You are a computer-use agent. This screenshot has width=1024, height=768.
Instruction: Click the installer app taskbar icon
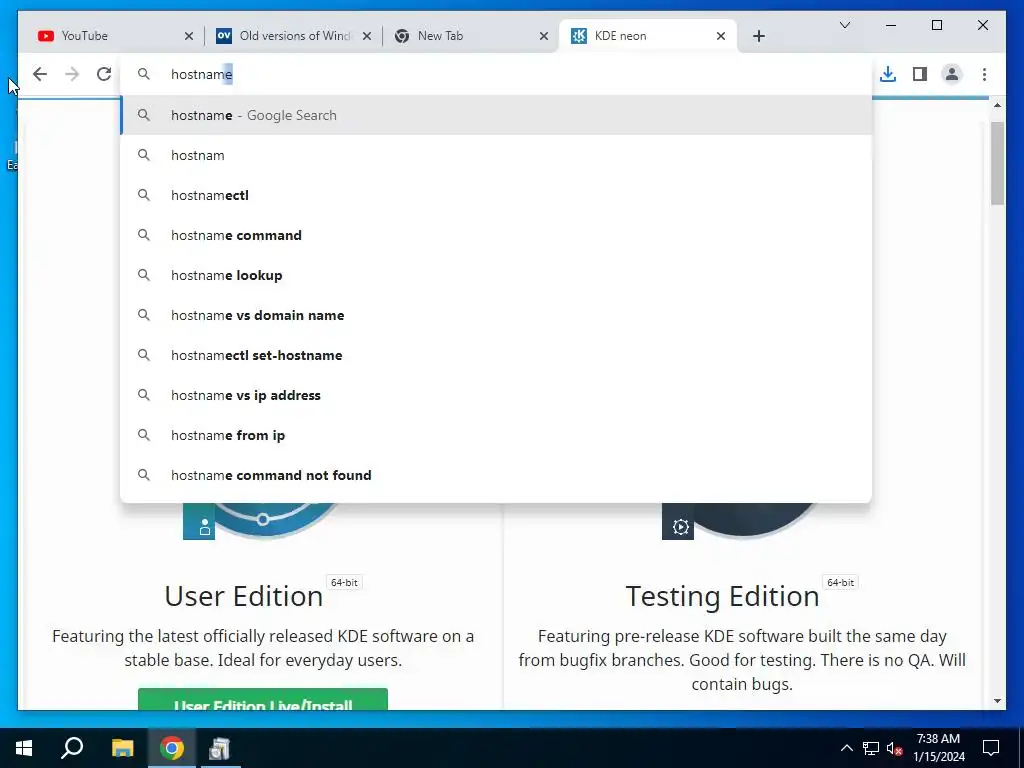219,748
